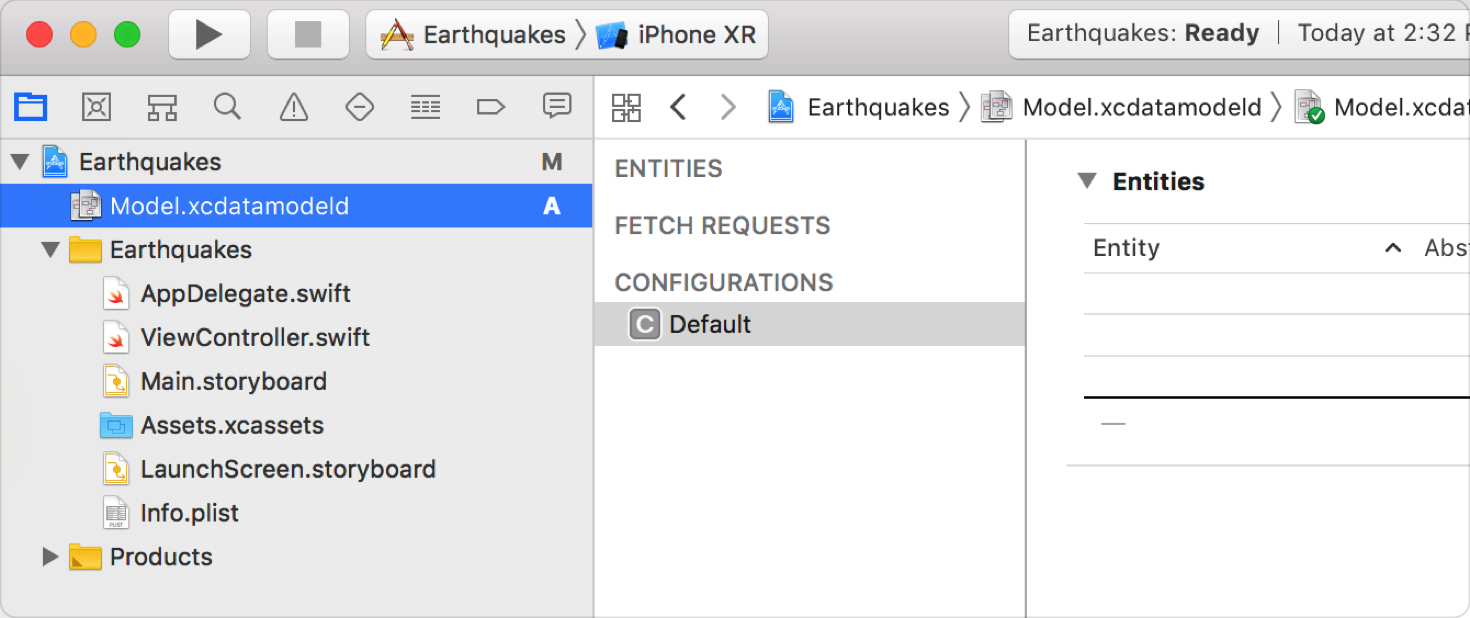Collapse the Earthquakes project root
This screenshot has width=1470, height=618.
pyautogui.click(x=20, y=162)
